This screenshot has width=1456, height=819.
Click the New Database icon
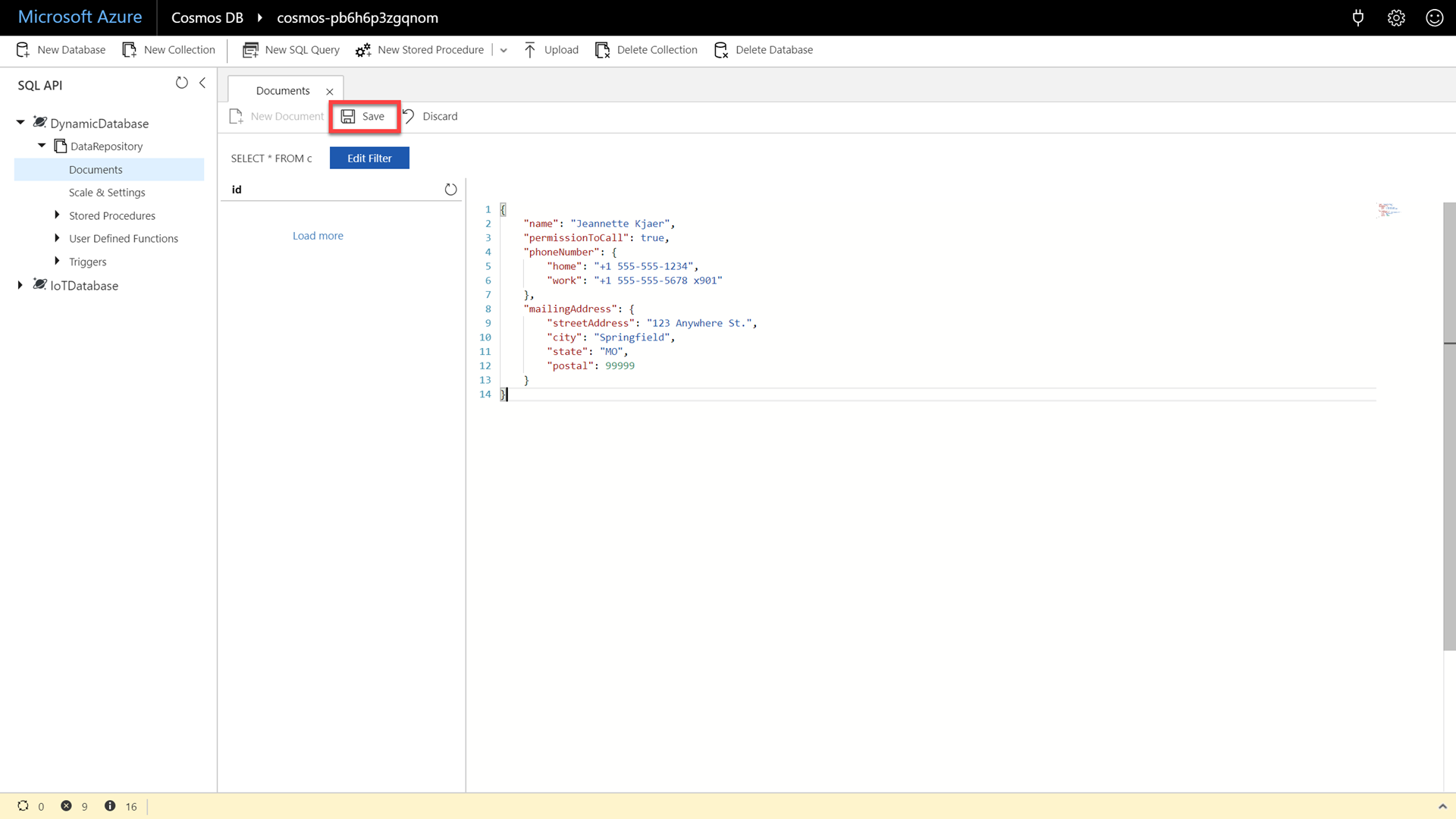[23, 50]
